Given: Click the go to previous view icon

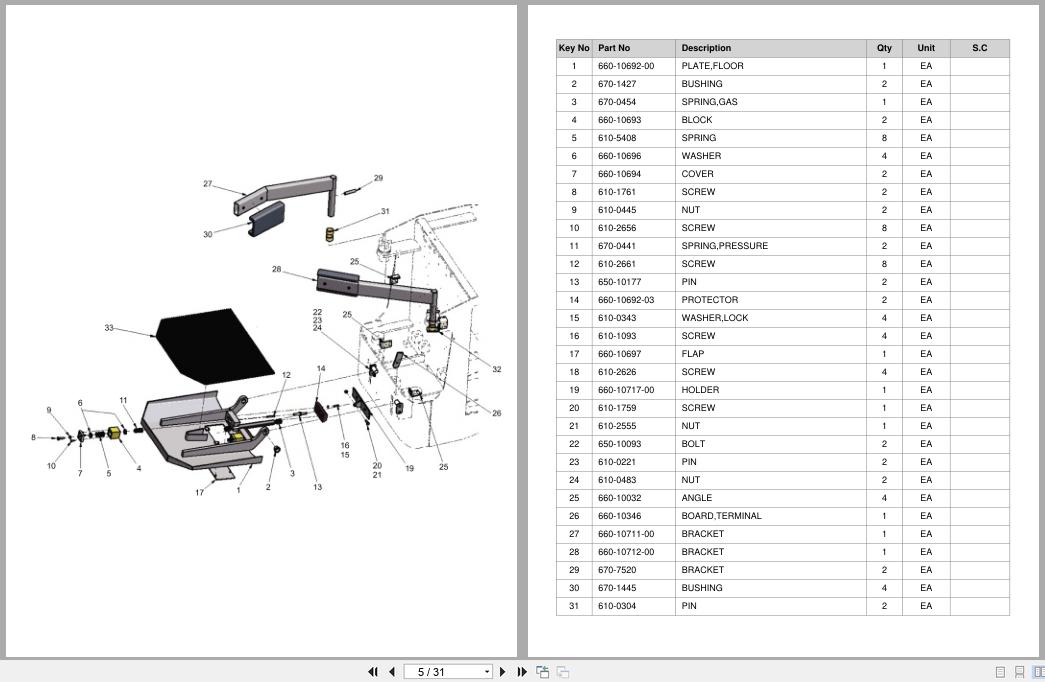Looking at the screenshot, I should (542, 672).
